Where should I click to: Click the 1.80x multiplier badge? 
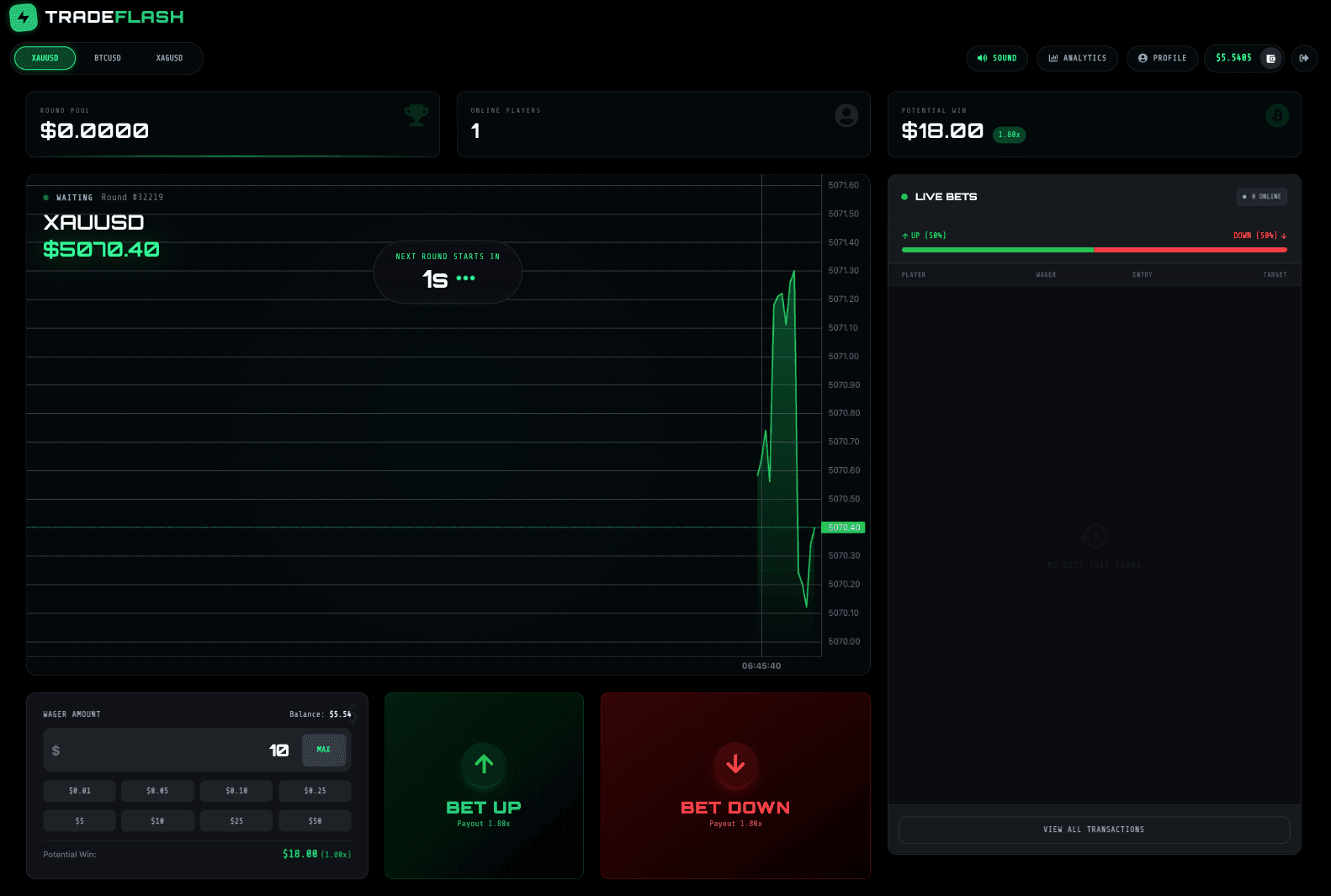pyautogui.click(x=1009, y=135)
